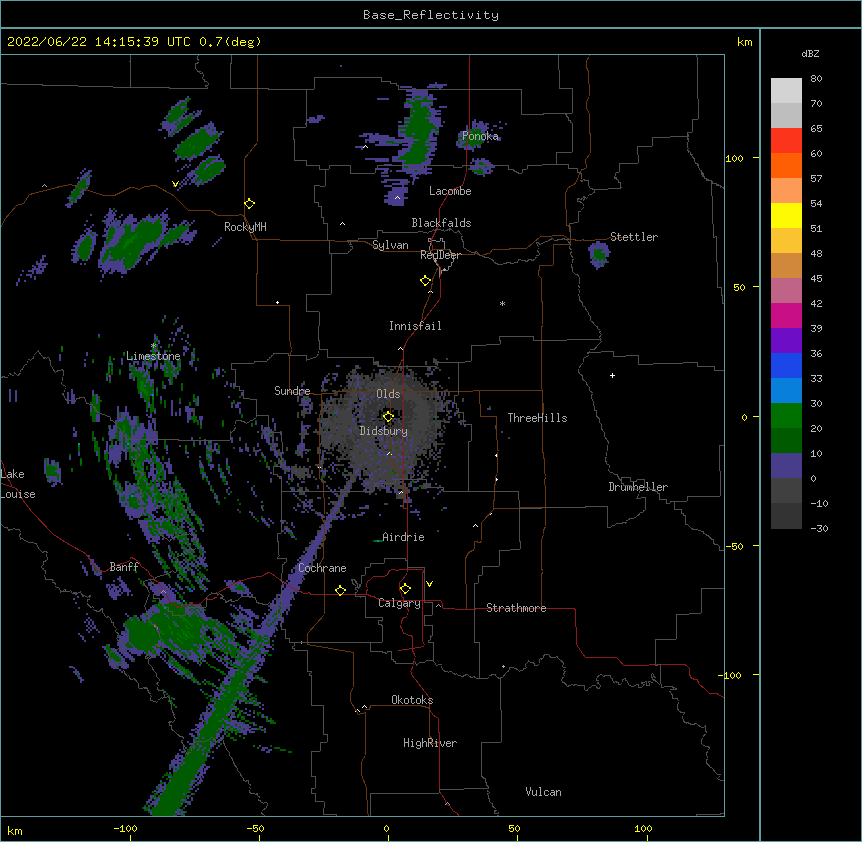The width and height of the screenshot is (862, 842).
Task: Click the yellow V marker northeast of Calgary
Action: pos(429,584)
